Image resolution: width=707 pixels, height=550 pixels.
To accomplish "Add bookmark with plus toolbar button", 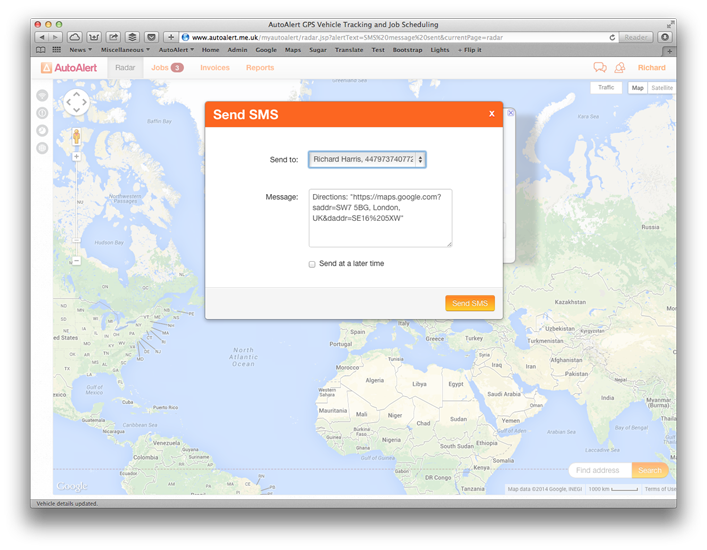I will [171, 37].
